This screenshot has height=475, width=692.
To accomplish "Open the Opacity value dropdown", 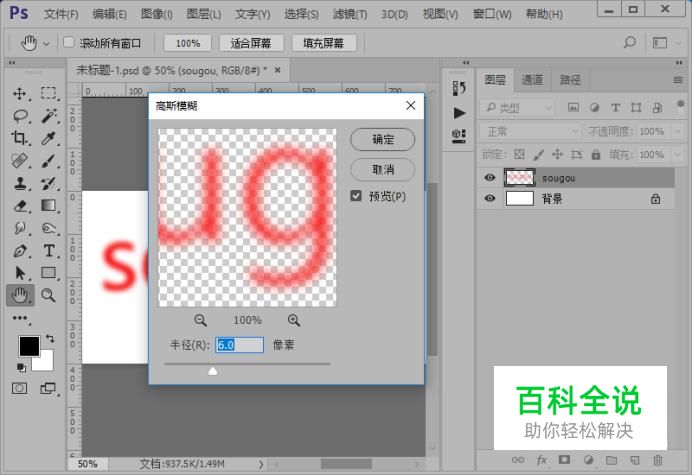I will (x=678, y=131).
